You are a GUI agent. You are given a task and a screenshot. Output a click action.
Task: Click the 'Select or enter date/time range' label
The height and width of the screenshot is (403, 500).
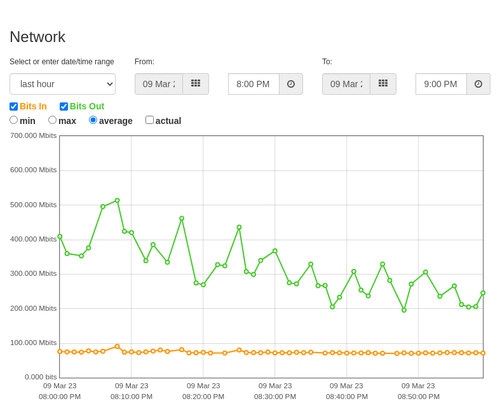click(62, 62)
